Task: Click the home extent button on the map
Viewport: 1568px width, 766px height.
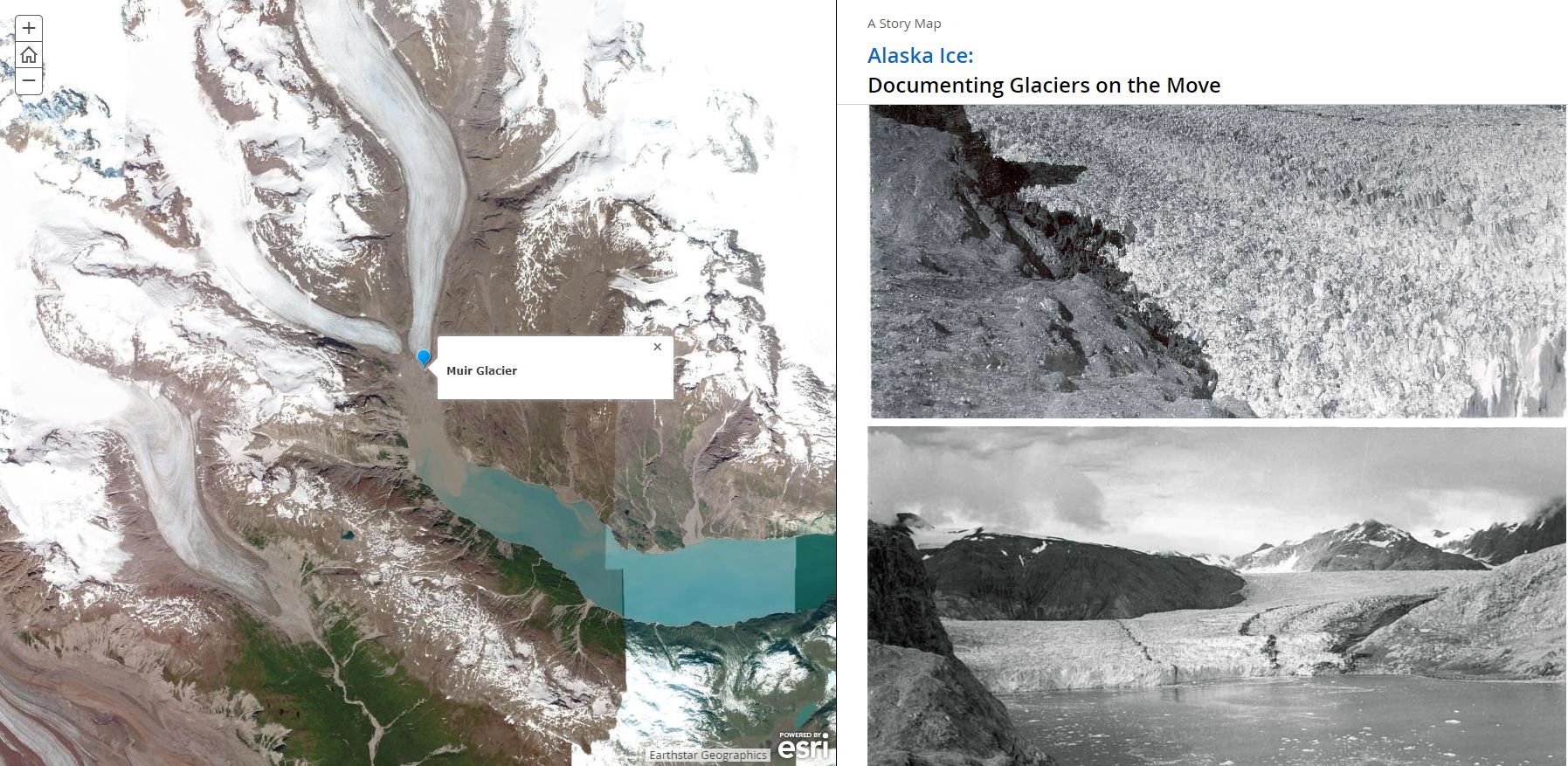Action: pos(29,55)
